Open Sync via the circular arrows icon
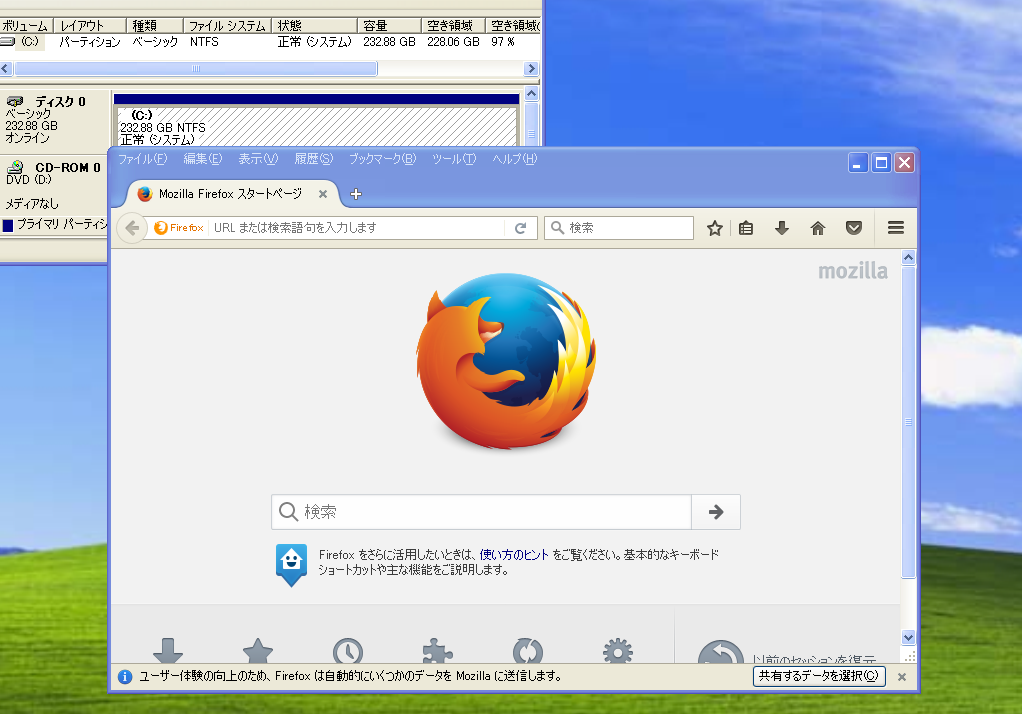The height and width of the screenshot is (714, 1022). pyautogui.click(x=527, y=651)
